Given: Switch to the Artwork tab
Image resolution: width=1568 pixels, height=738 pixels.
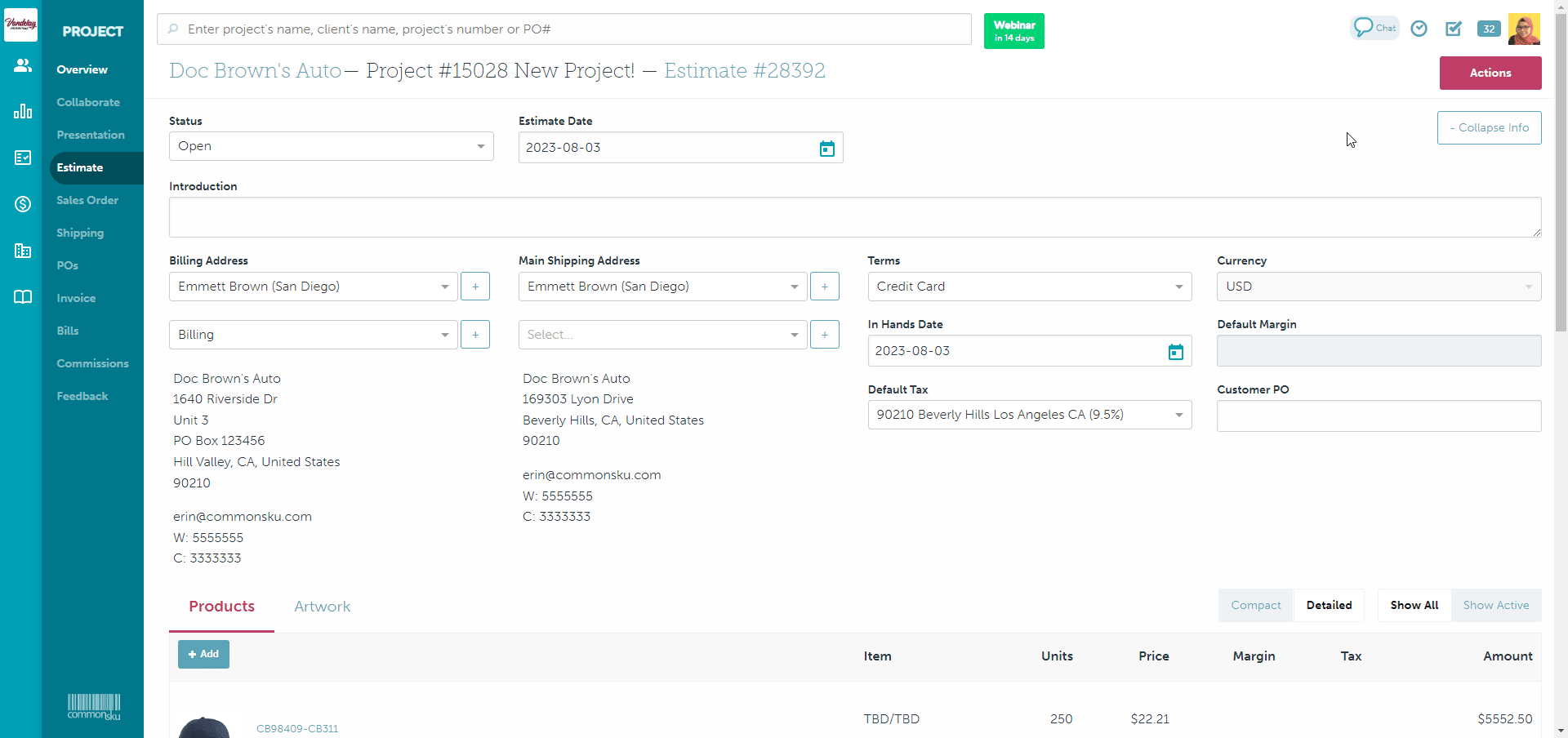Looking at the screenshot, I should (322, 606).
